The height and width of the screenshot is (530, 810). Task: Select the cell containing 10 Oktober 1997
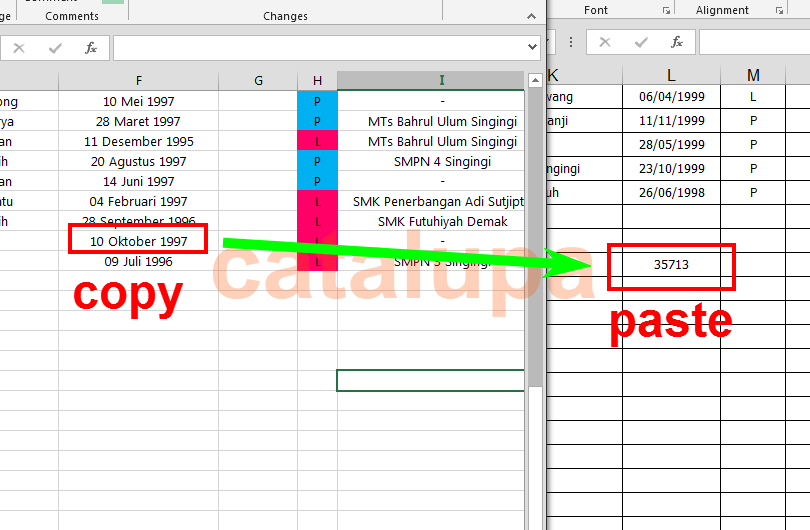click(x=138, y=241)
